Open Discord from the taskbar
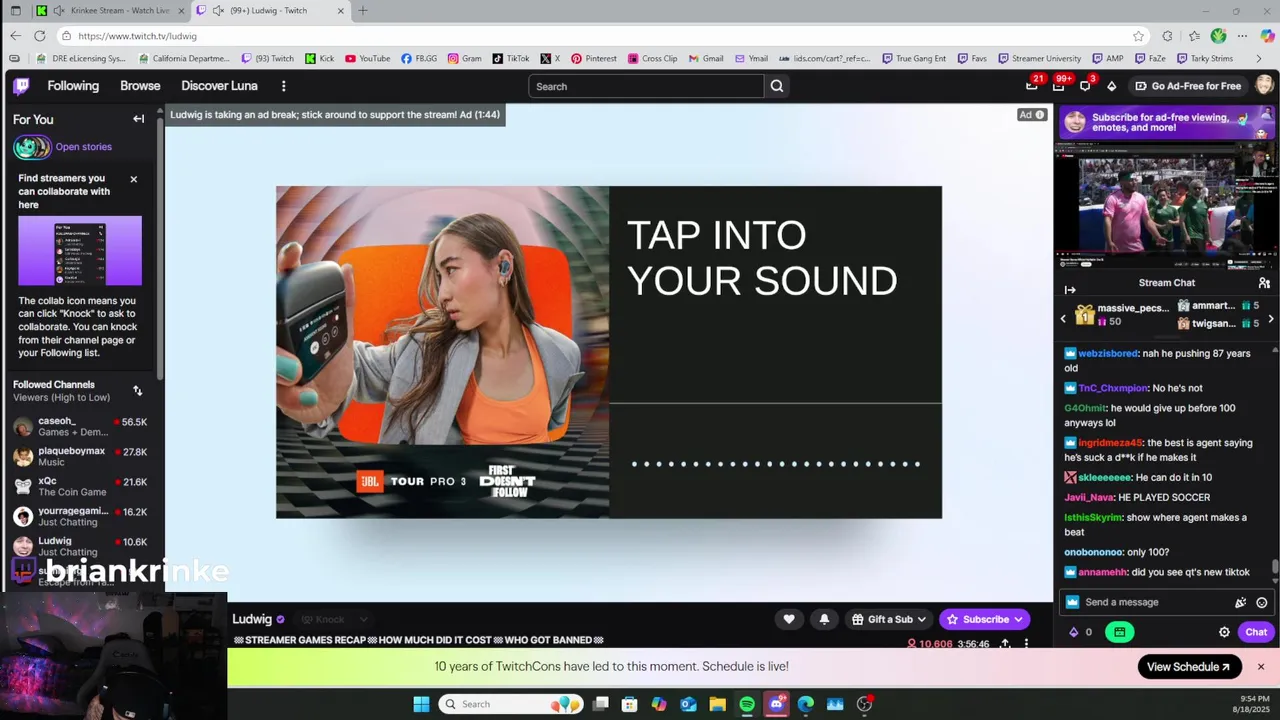Viewport: 1280px width, 720px height. click(x=777, y=704)
